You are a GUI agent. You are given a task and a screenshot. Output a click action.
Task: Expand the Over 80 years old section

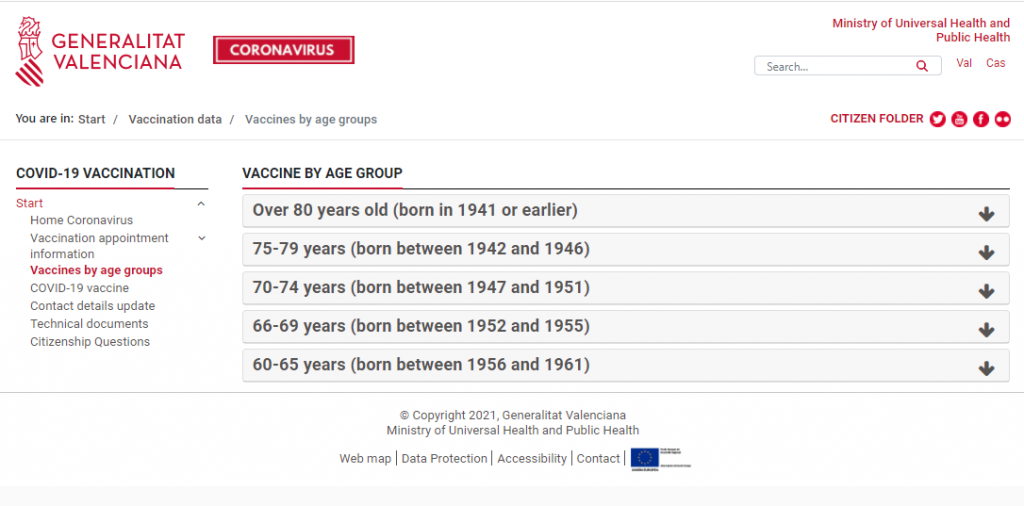pos(626,211)
